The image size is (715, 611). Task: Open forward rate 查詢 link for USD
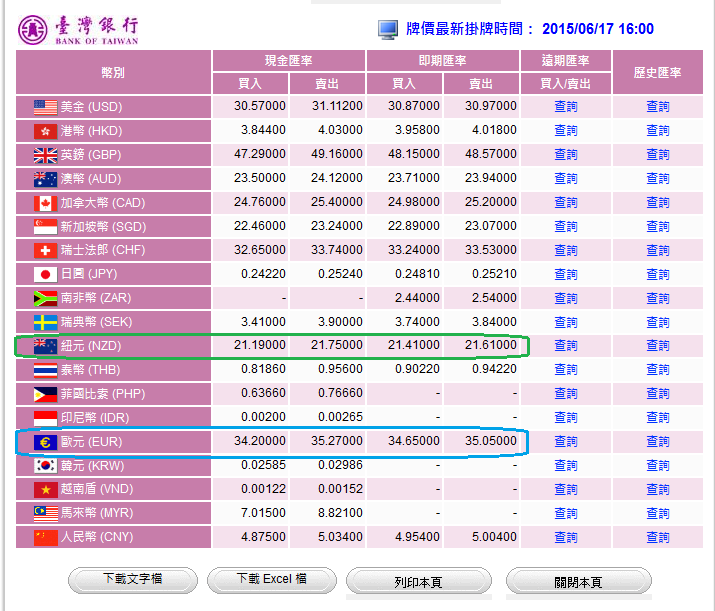pos(565,107)
